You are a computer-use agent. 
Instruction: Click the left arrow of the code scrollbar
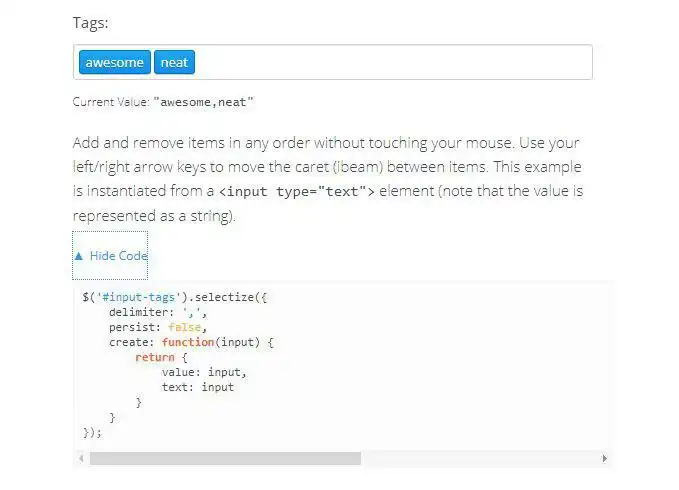[x=80, y=458]
